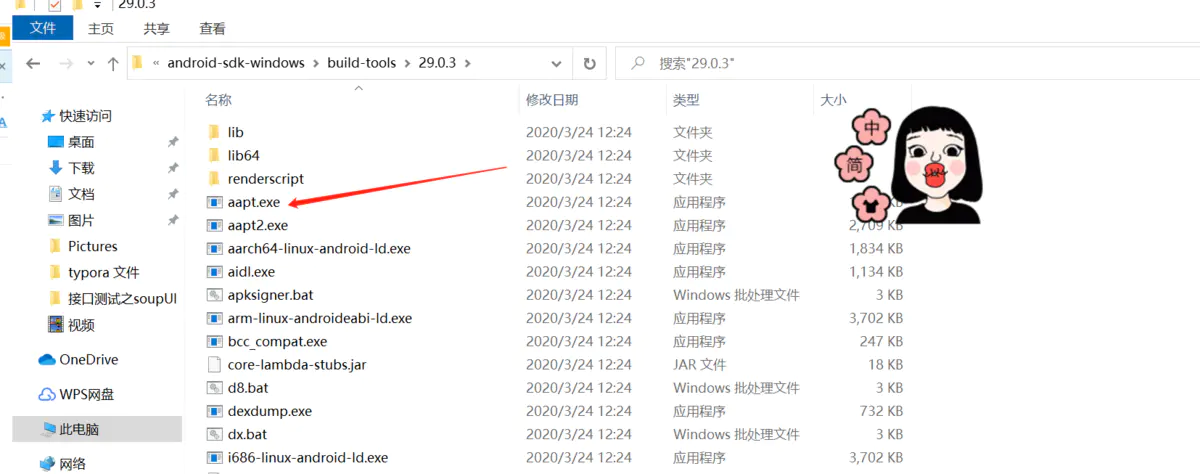Open 接口测试之soupUI in the sidebar

point(122,298)
